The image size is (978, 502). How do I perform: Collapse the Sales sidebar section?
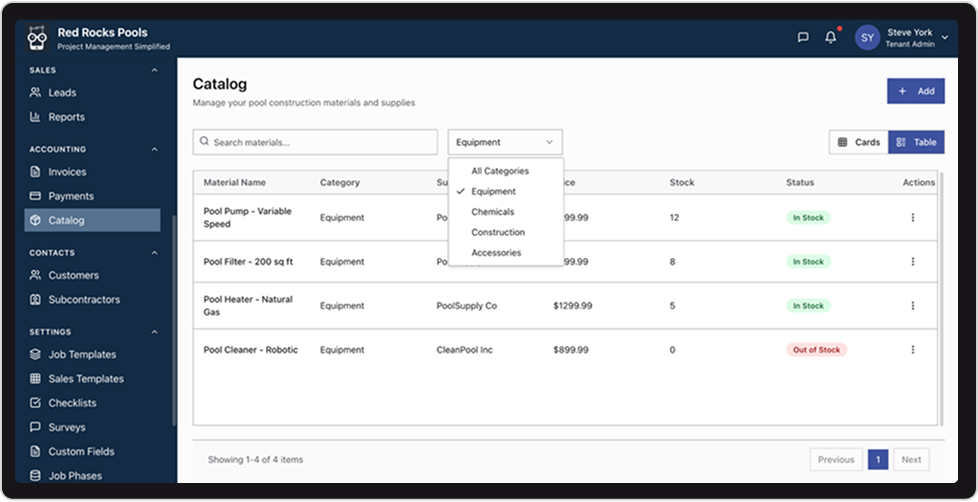(154, 71)
